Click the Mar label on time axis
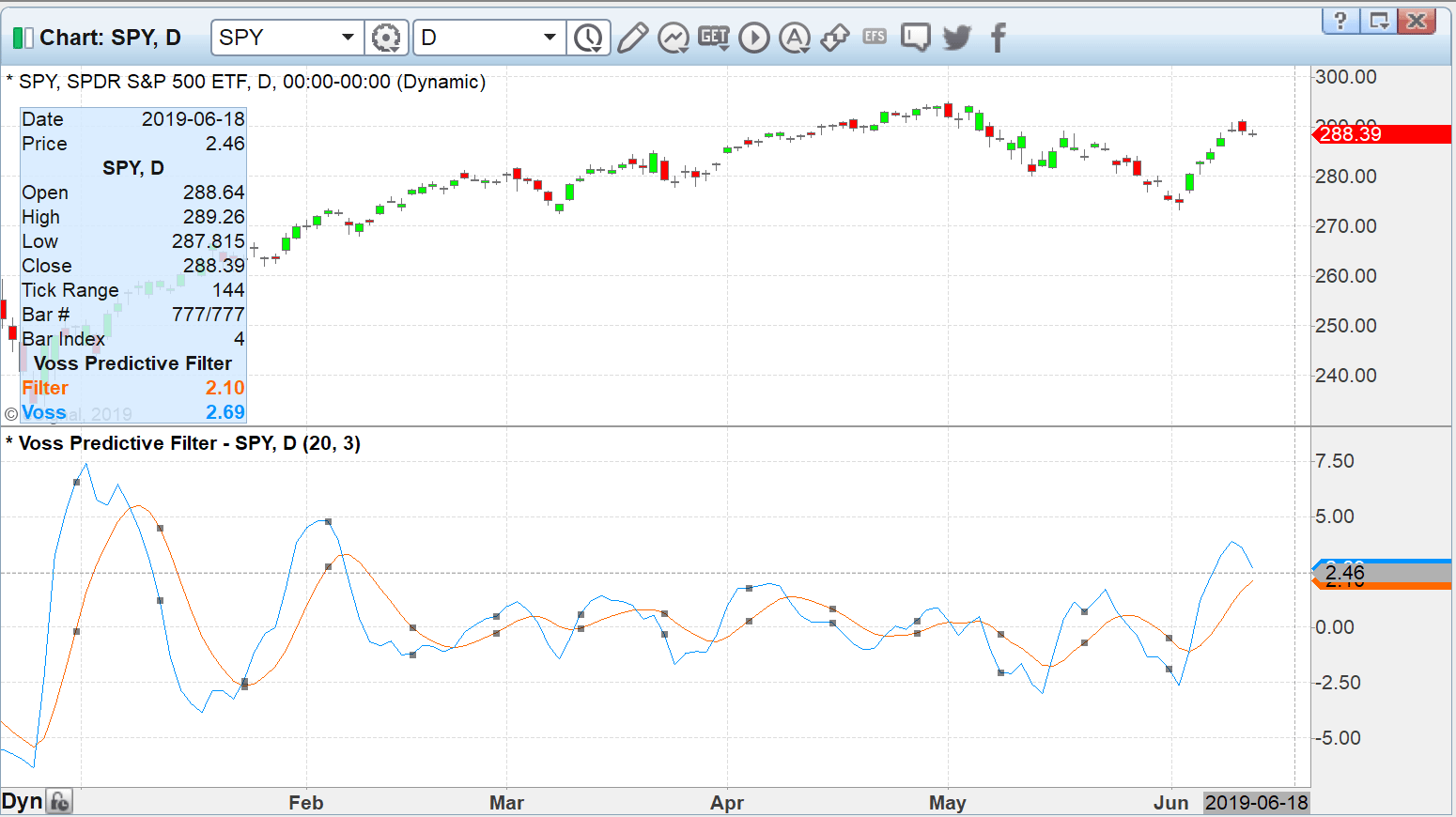This screenshot has width=1456, height=817. [x=506, y=803]
